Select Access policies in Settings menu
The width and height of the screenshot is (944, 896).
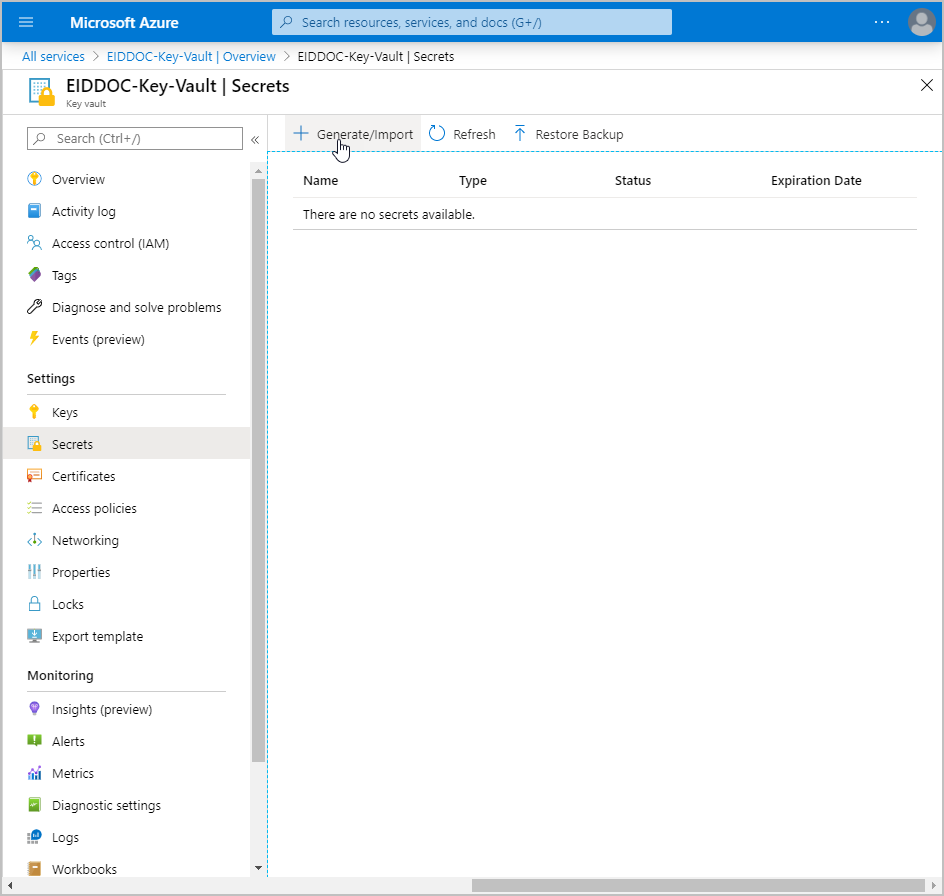pos(94,508)
